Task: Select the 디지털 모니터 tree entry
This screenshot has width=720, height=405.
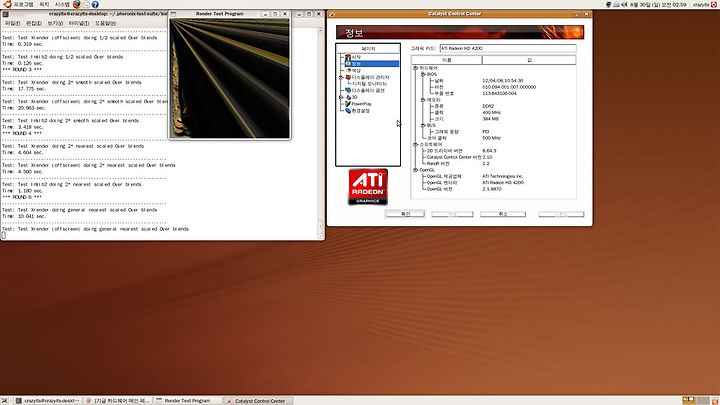Action: click(x=369, y=84)
